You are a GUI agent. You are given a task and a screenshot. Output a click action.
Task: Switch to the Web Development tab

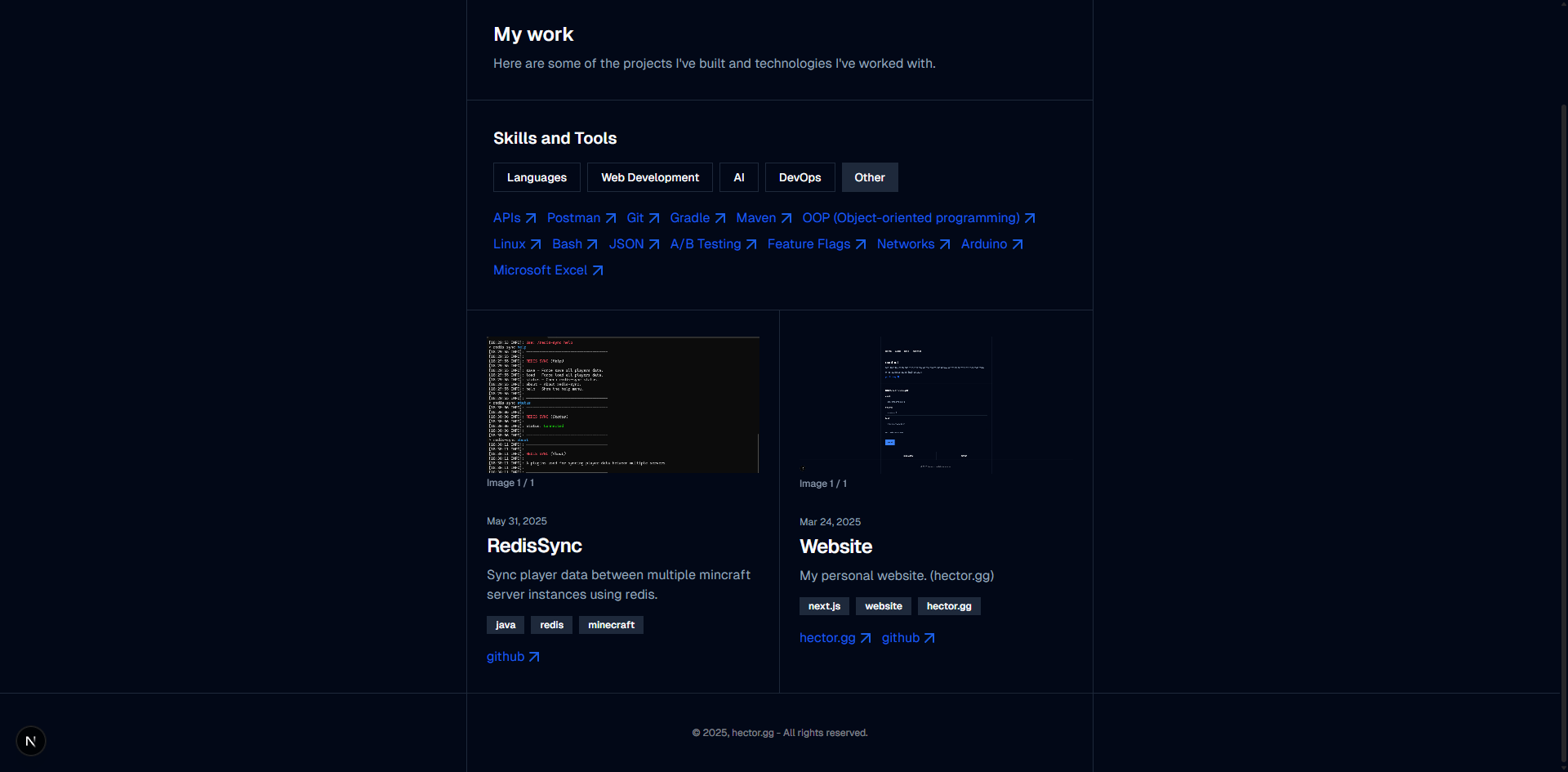click(x=650, y=177)
